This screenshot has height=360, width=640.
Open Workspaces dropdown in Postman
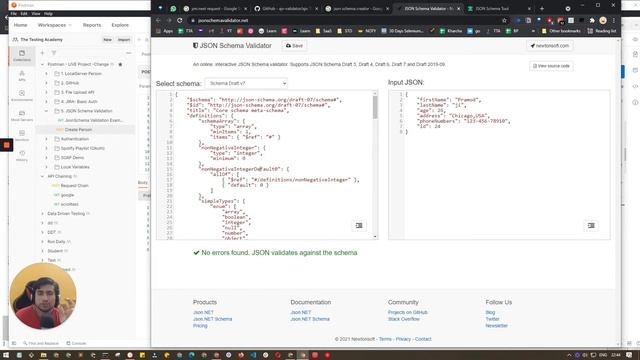coord(54,25)
